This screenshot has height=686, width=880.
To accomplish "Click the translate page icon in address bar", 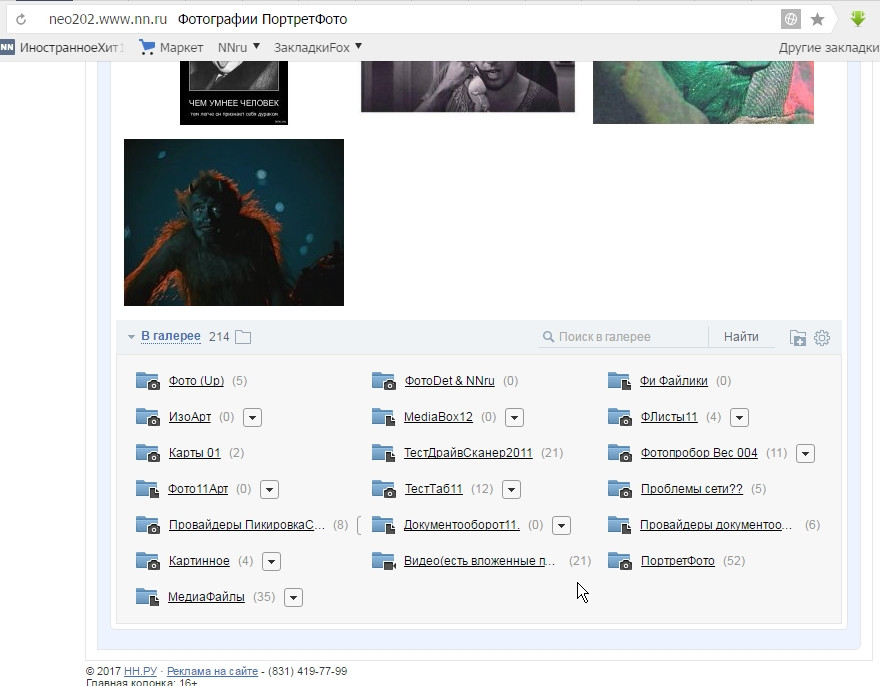I will coord(791,20).
